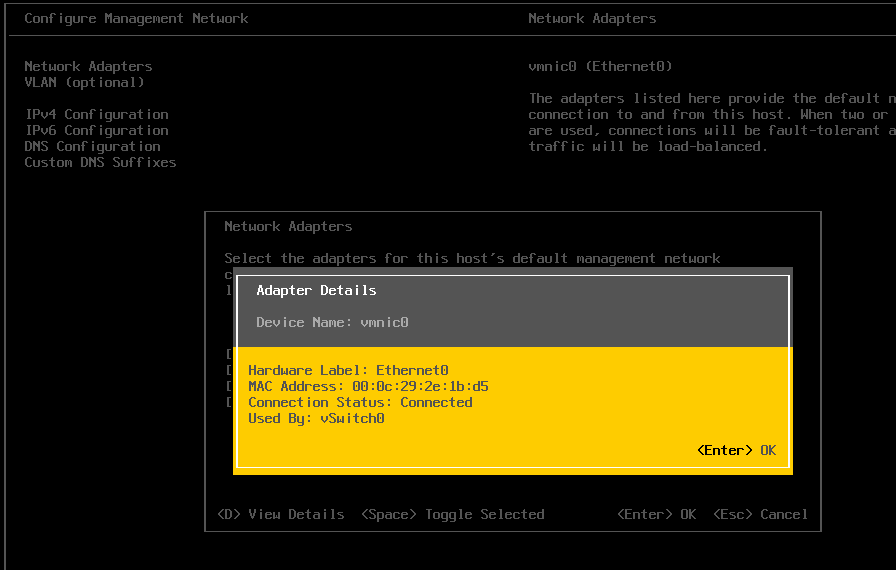Viewport: 896px width, 570px height.
Task: Open IPv6 Configuration menu item
Action: click(x=96, y=130)
